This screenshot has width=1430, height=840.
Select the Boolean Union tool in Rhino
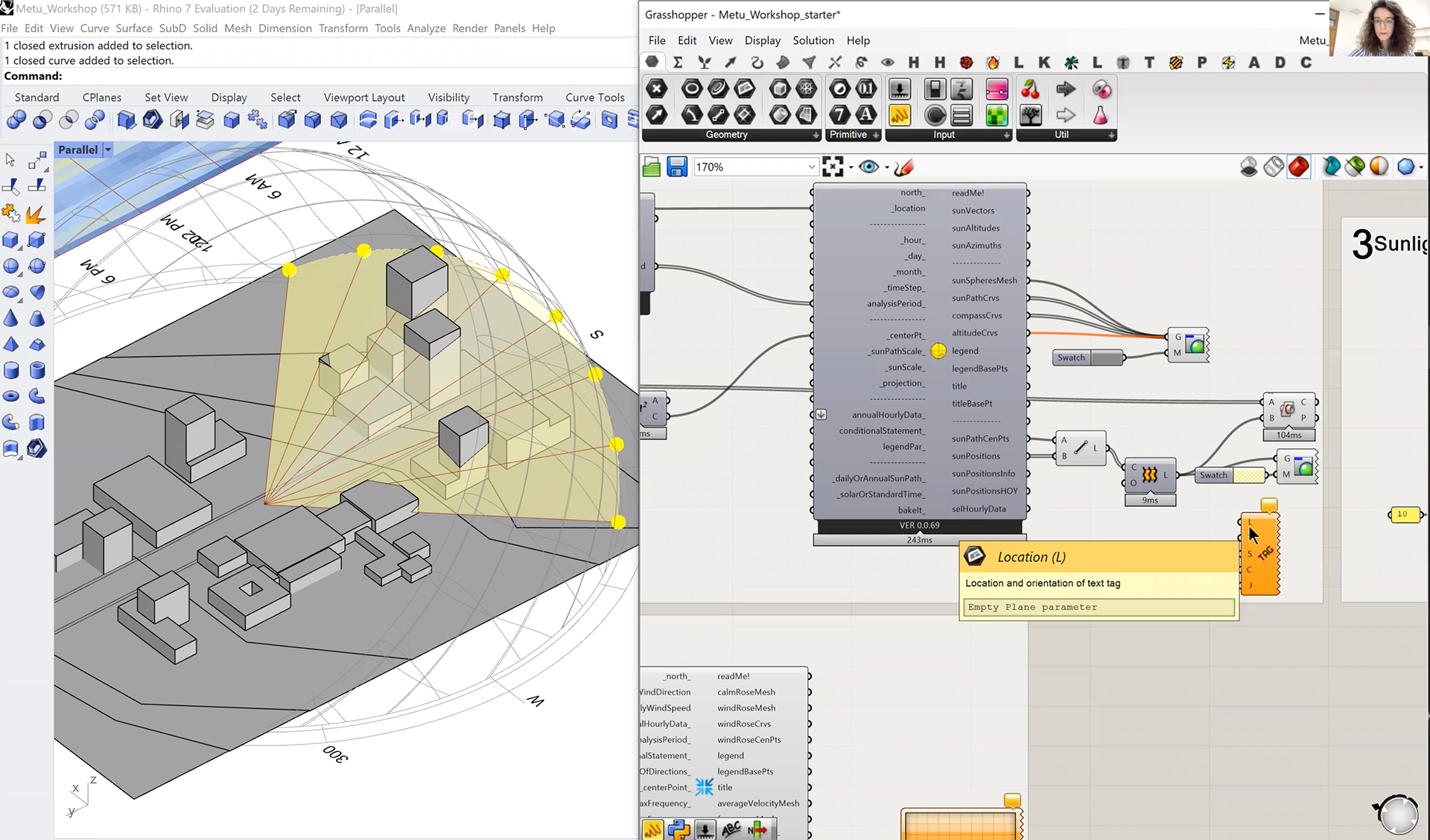pyautogui.click(x=16, y=119)
